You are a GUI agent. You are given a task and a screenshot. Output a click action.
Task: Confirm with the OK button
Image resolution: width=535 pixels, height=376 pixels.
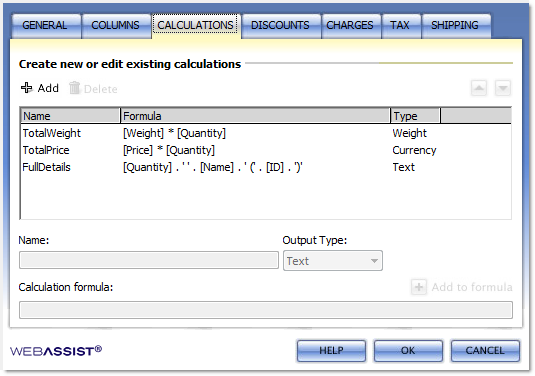pyautogui.click(x=408, y=350)
